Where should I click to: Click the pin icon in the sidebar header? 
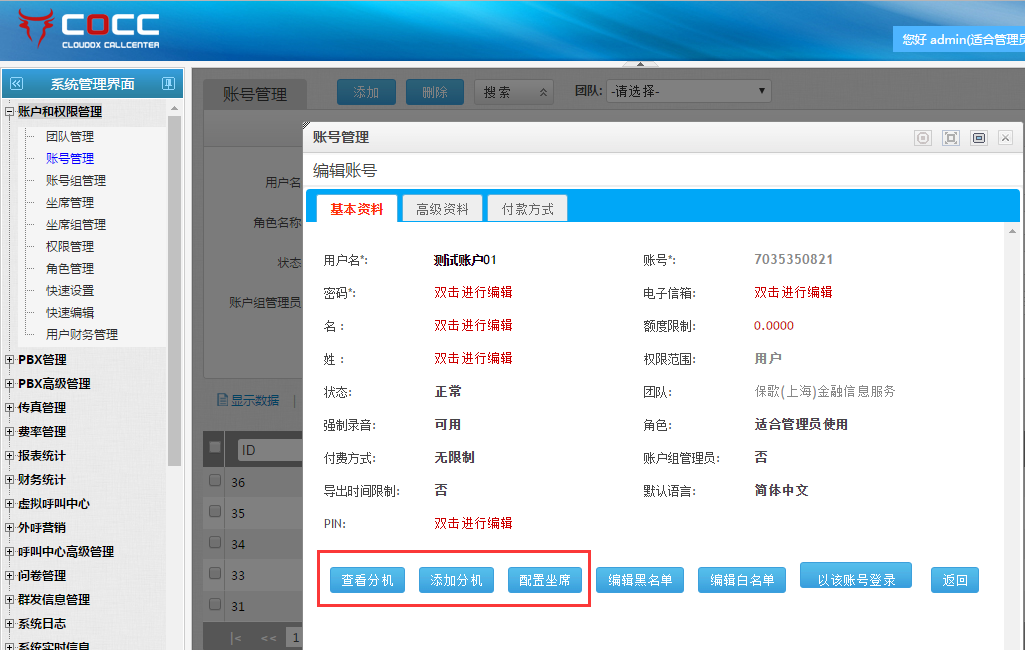(168, 84)
